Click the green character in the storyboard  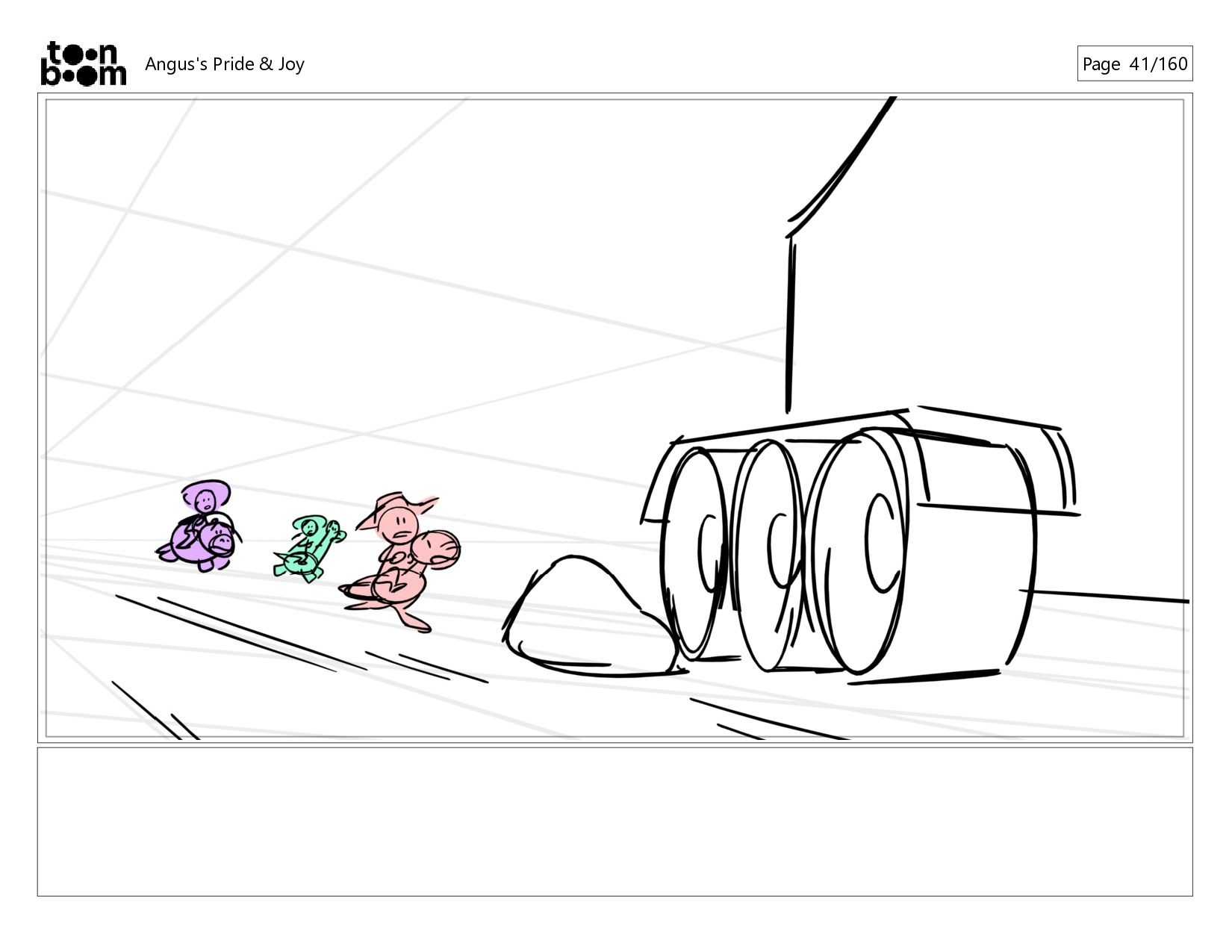309,548
